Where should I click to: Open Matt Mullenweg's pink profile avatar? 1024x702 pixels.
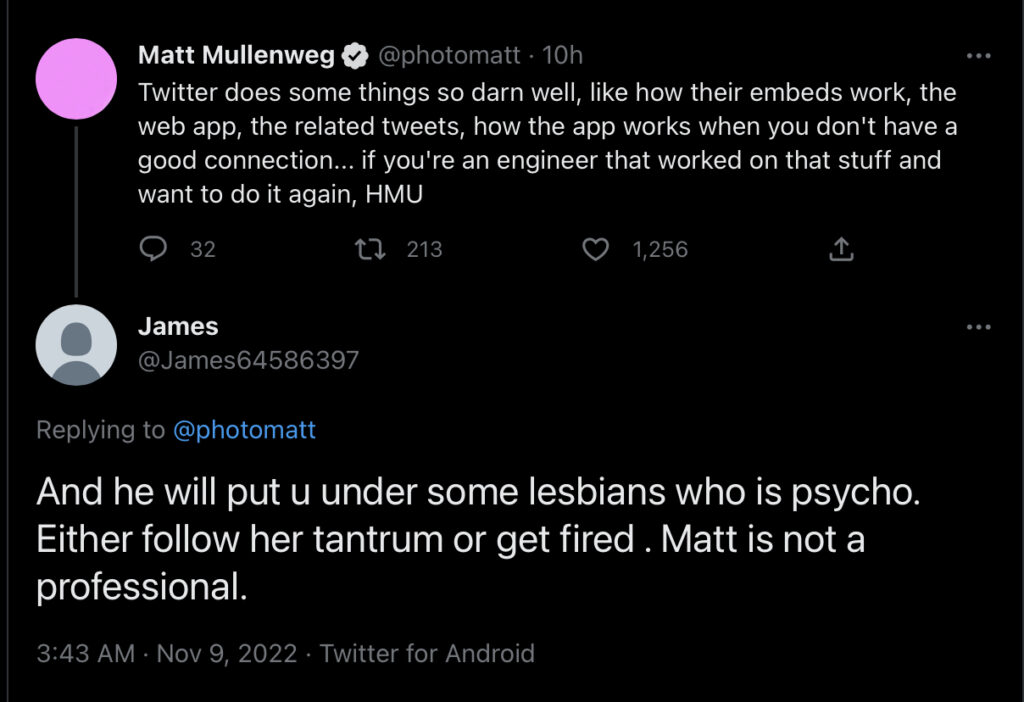click(x=76, y=78)
